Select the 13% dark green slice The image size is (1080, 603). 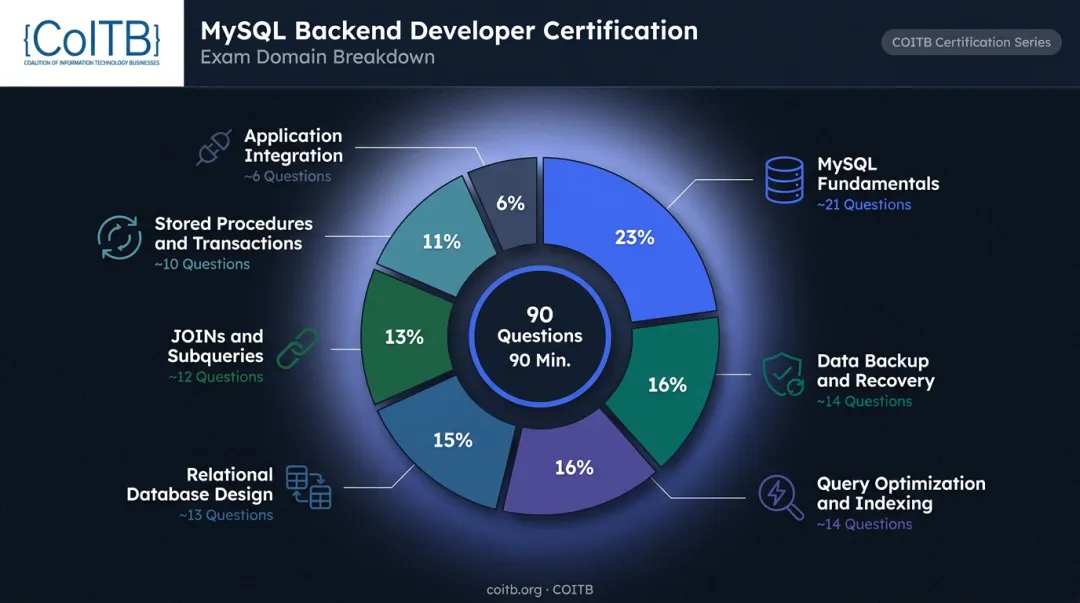click(x=403, y=337)
